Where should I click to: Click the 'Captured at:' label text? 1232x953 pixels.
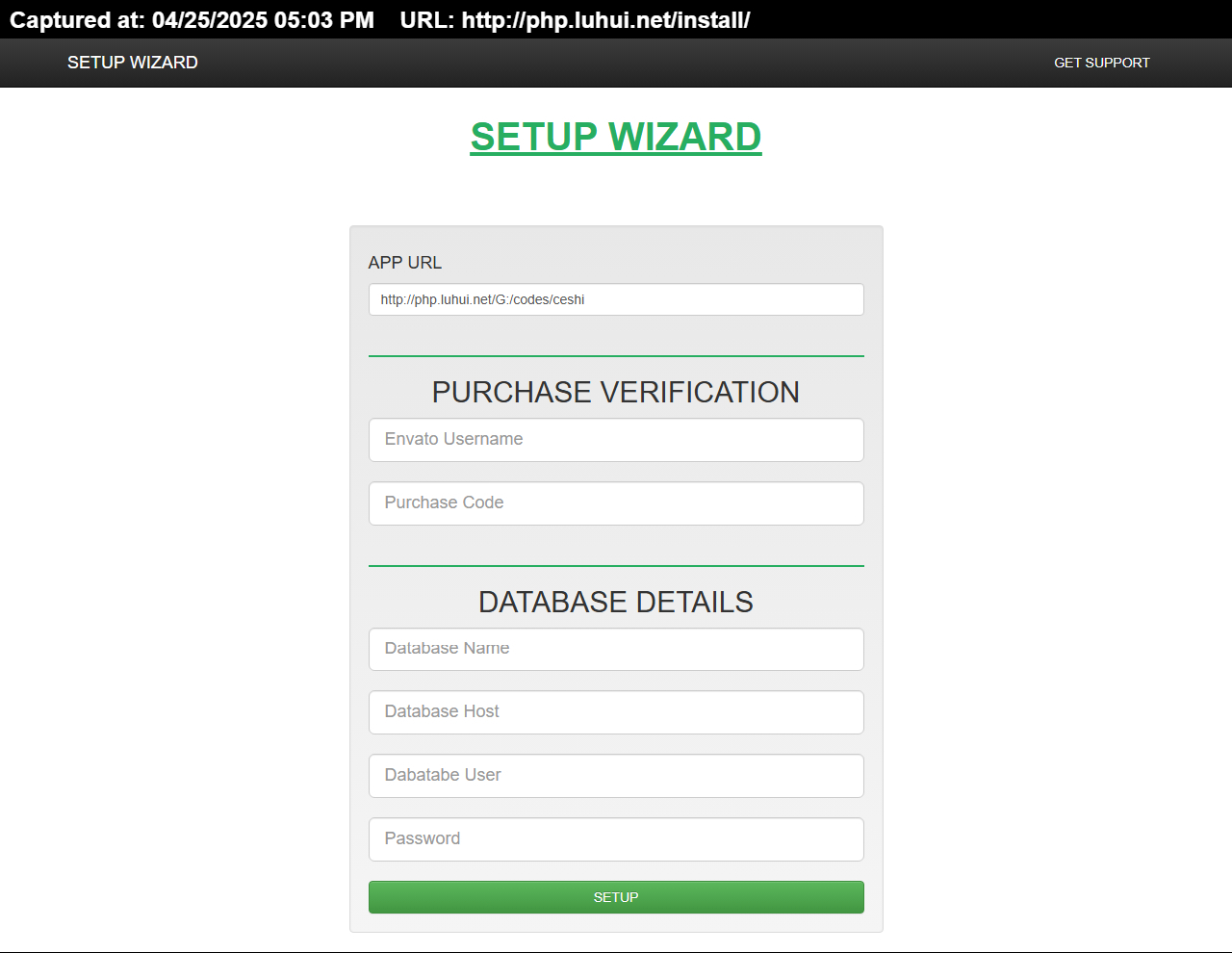point(77,20)
